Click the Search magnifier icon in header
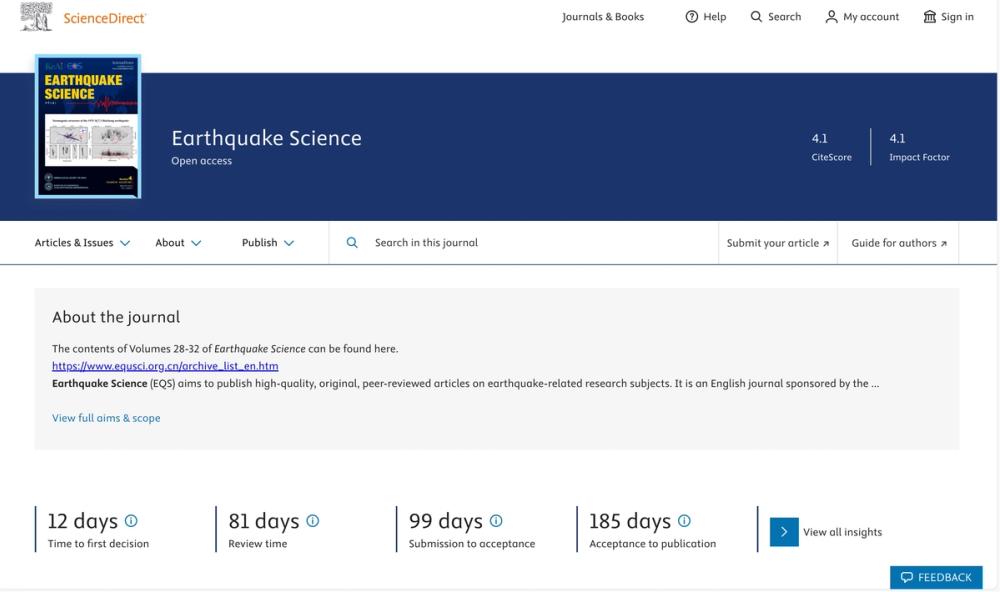 coord(756,17)
